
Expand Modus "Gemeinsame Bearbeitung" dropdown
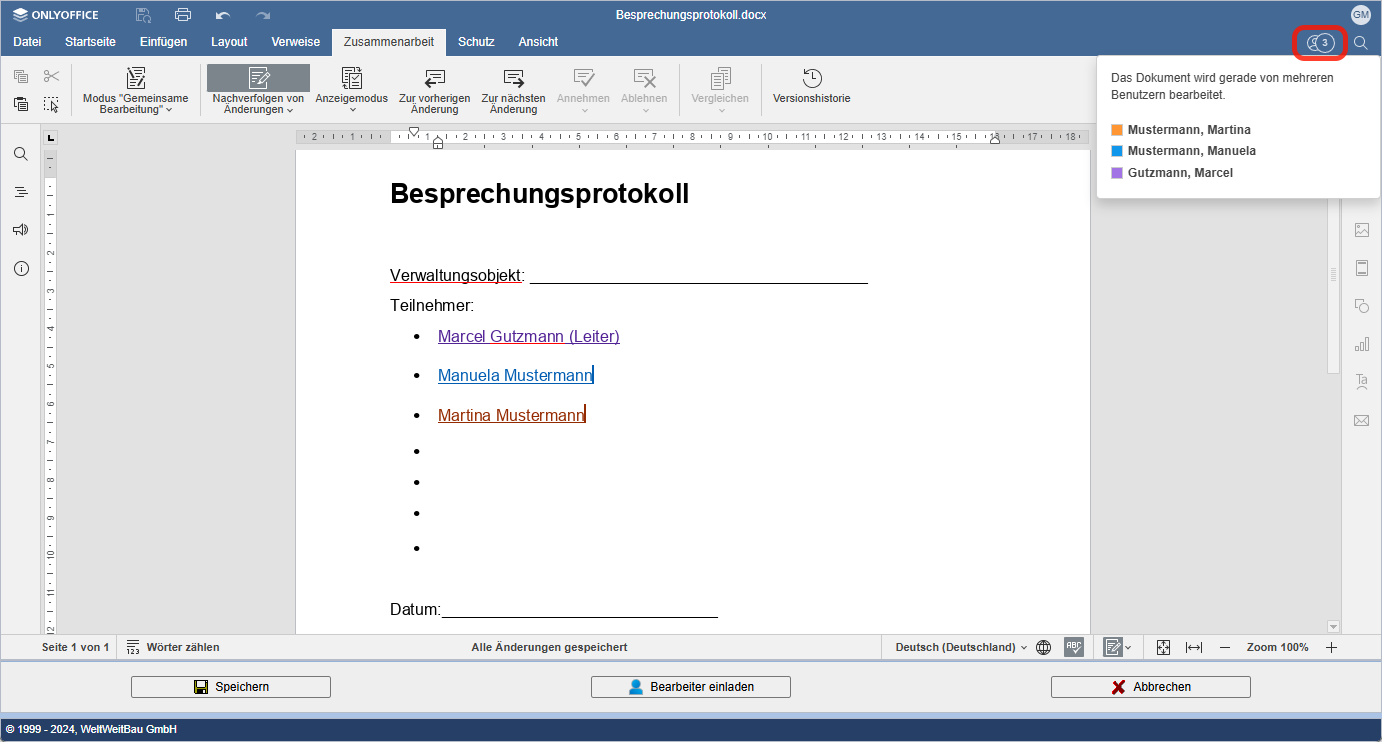point(136,104)
